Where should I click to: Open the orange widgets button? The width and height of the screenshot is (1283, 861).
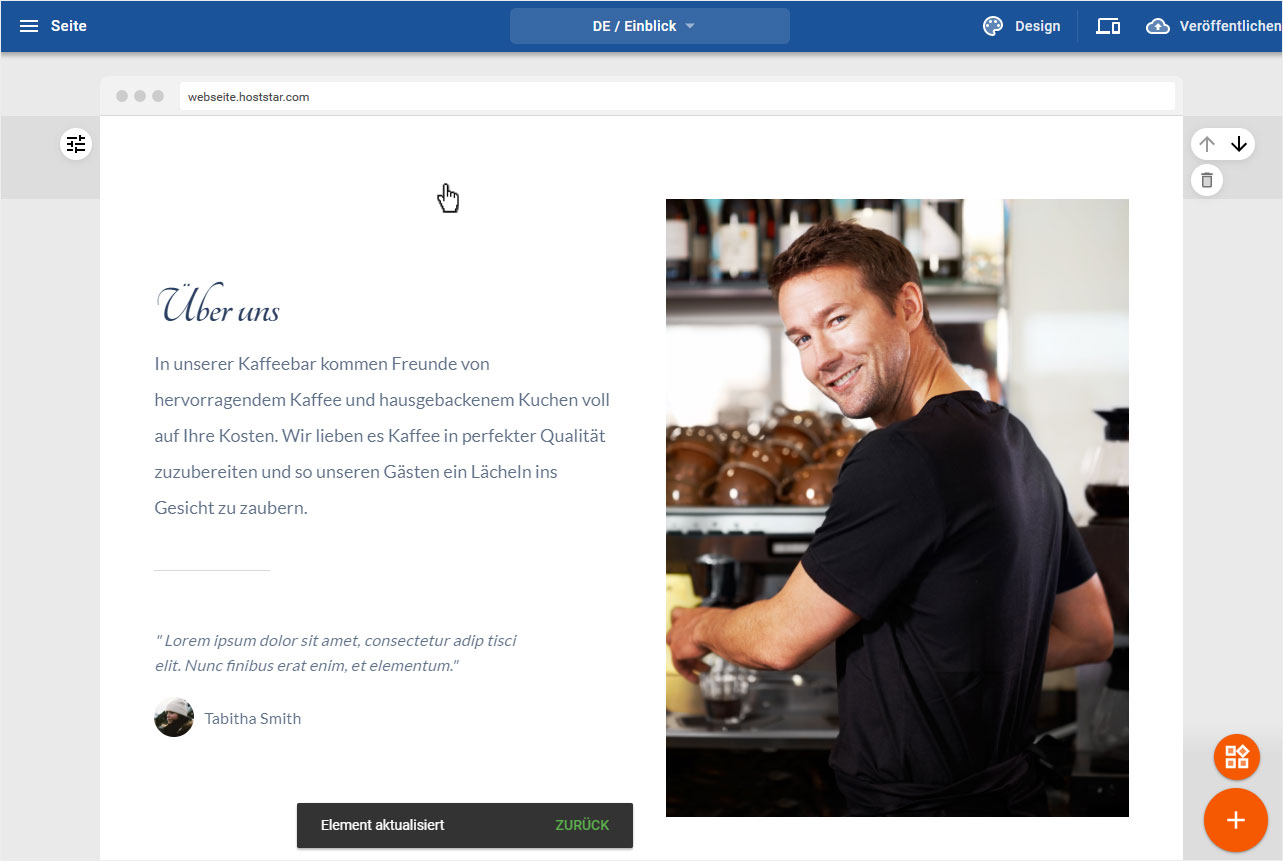1237,757
